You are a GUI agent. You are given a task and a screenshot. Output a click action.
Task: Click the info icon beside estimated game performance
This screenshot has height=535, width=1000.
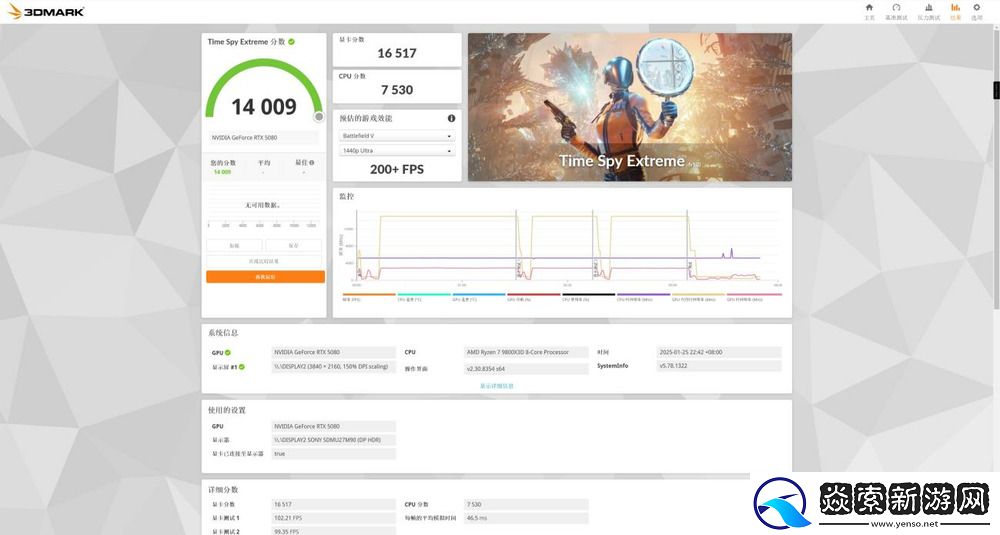(x=451, y=118)
